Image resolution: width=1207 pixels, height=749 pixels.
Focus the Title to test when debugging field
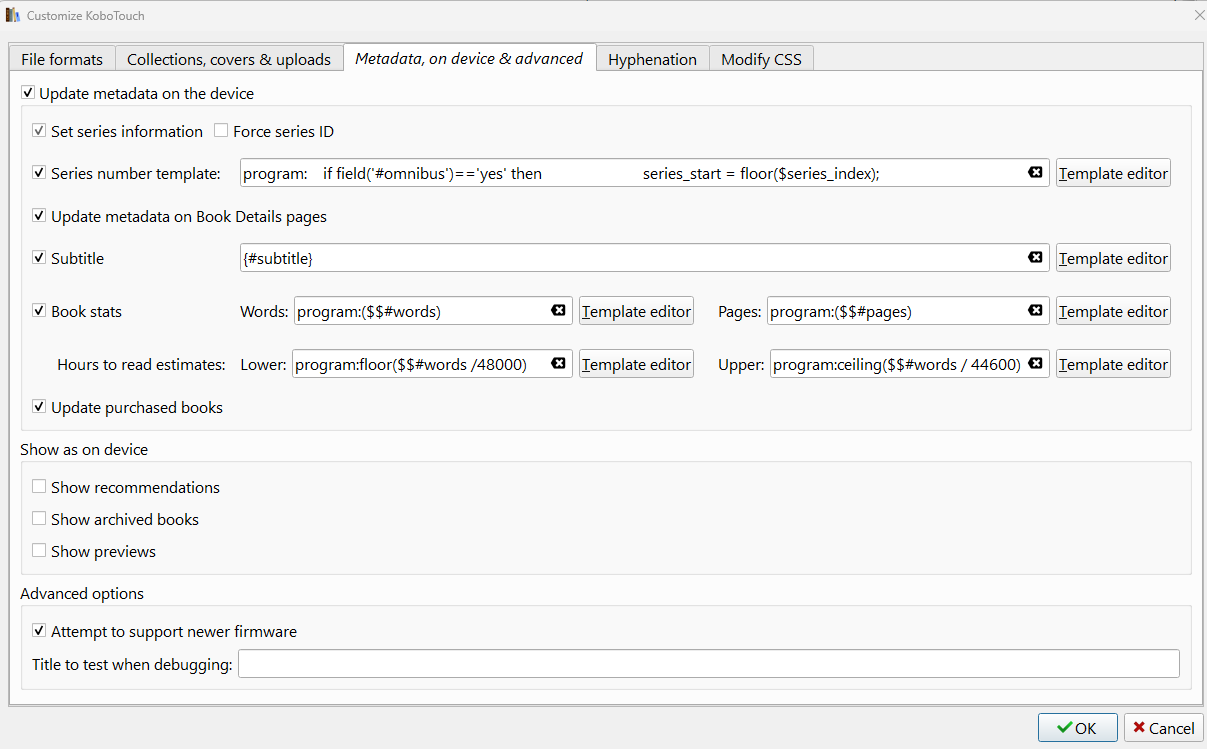[708, 664]
